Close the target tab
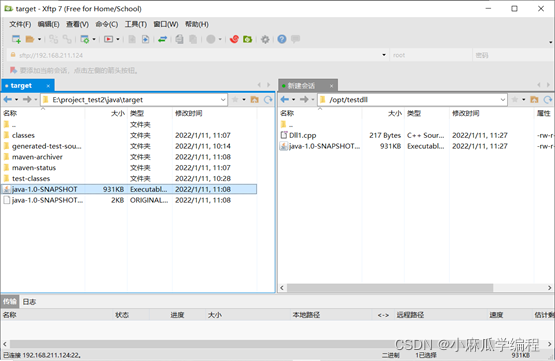Image resolution: width=555 pixels, height=361 pixels. pyautogui.click(x=48, y=86)
